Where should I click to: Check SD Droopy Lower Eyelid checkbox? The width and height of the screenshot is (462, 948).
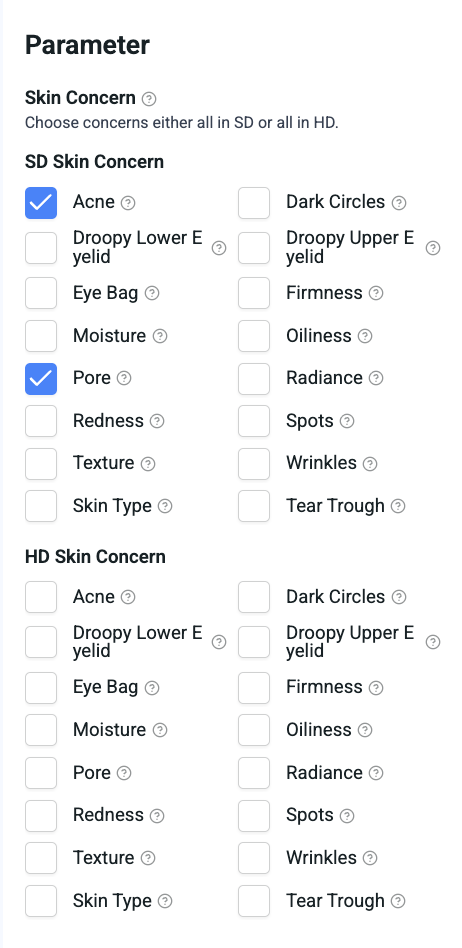tap(41, 248)
